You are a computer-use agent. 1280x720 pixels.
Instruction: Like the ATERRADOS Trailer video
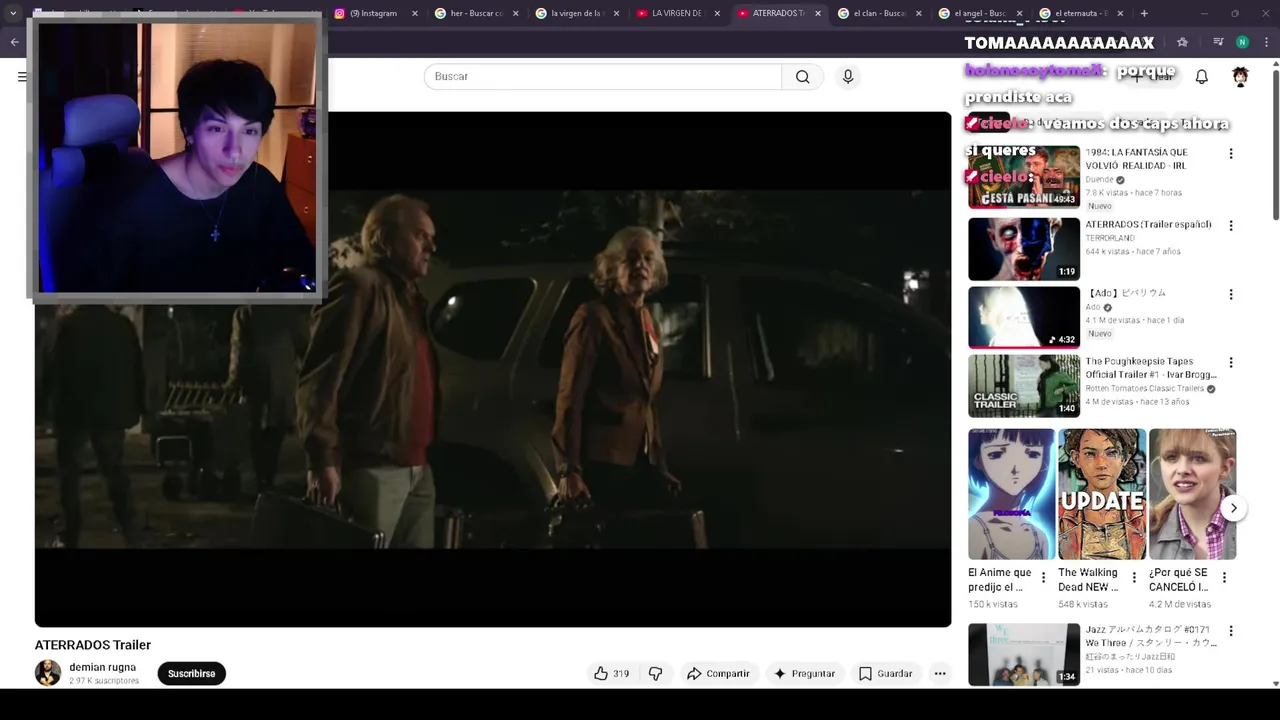(611, 674)
